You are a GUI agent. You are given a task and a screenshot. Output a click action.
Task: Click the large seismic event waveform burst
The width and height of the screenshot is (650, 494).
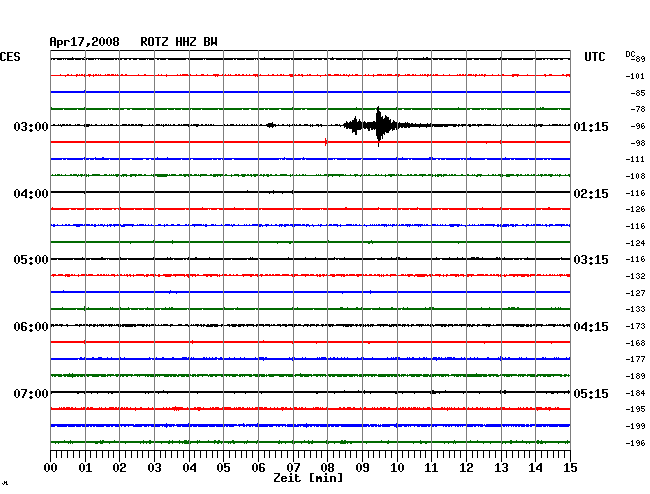pyautogui.click(x=379, y=125)
